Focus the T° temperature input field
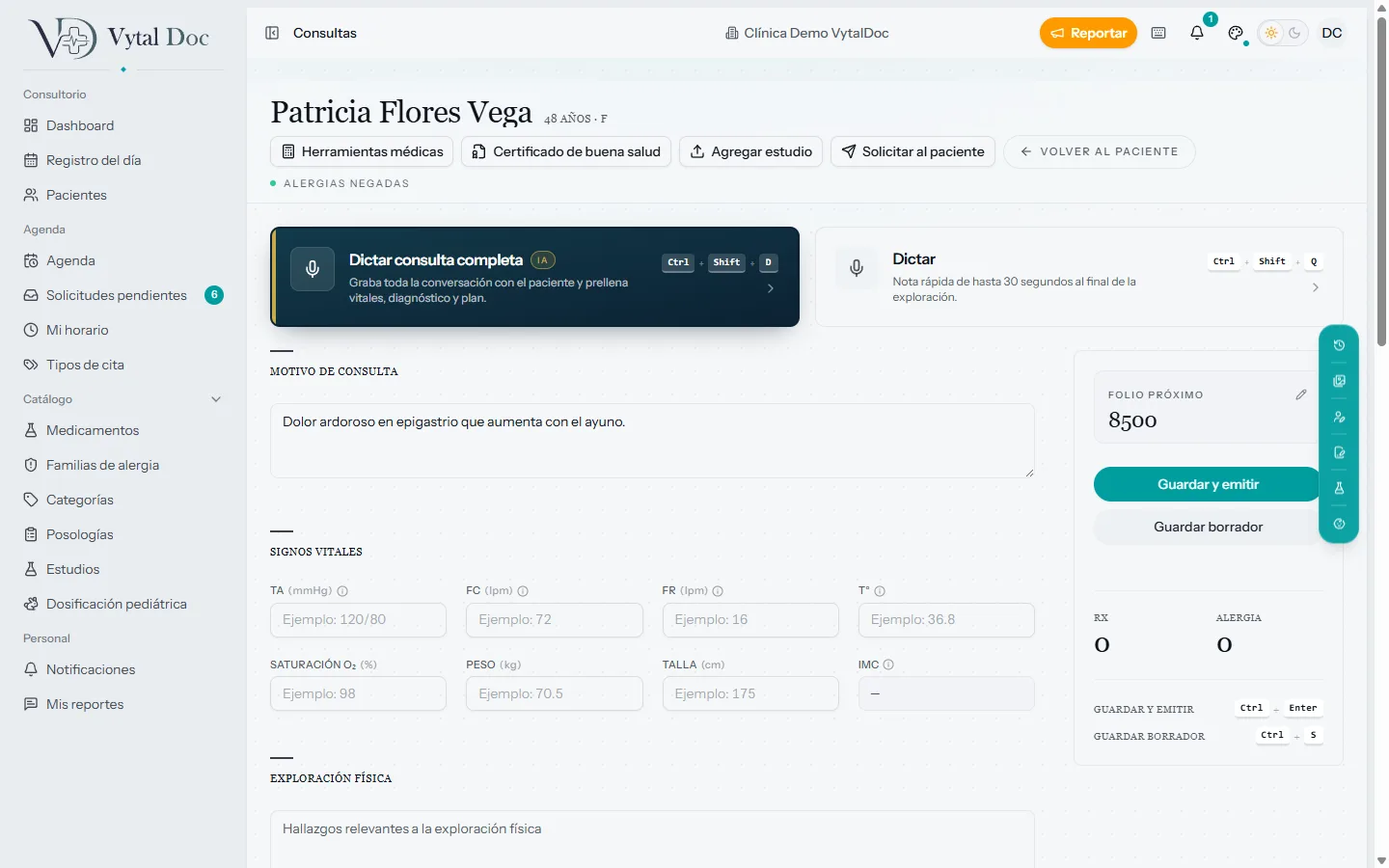Viewport: 1389px width, 868px height. [x=946, y=620]
